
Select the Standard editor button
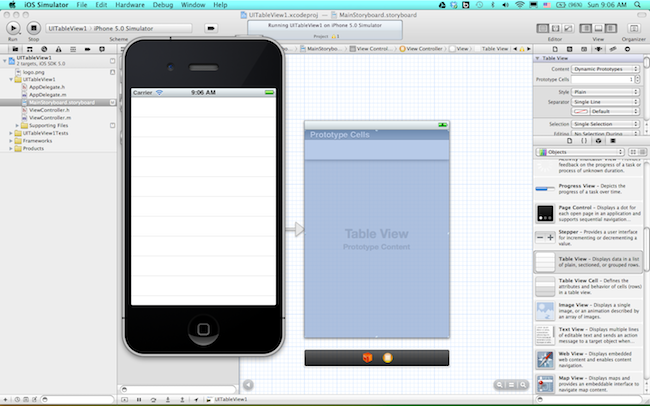point(543,28)
